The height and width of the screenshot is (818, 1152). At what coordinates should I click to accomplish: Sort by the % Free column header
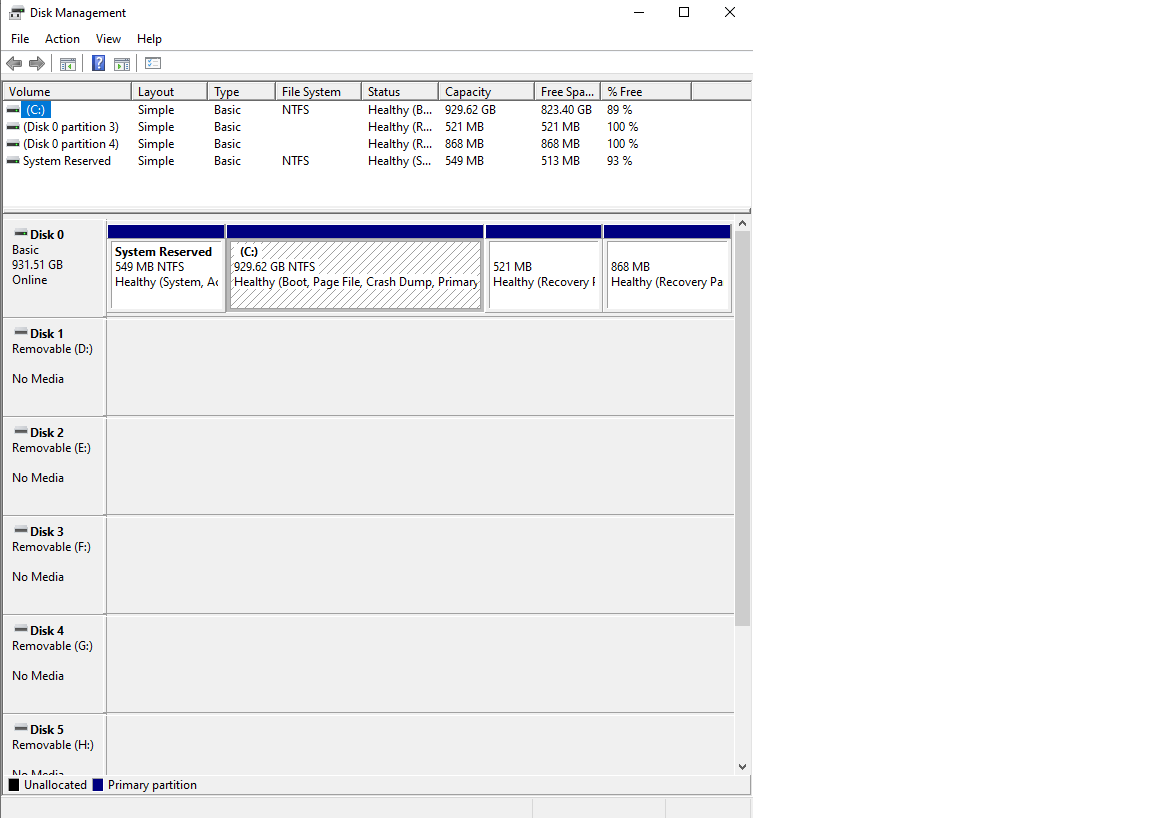click(647, 92)
